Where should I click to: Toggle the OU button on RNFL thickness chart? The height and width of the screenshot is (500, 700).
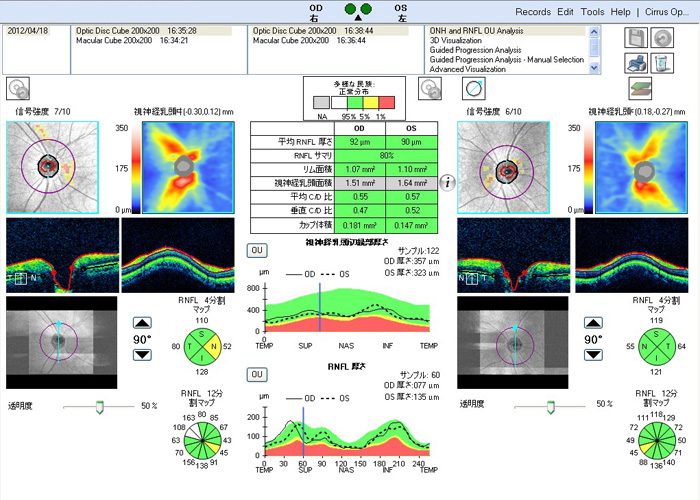pyautogui.click(x=257, y=375)
